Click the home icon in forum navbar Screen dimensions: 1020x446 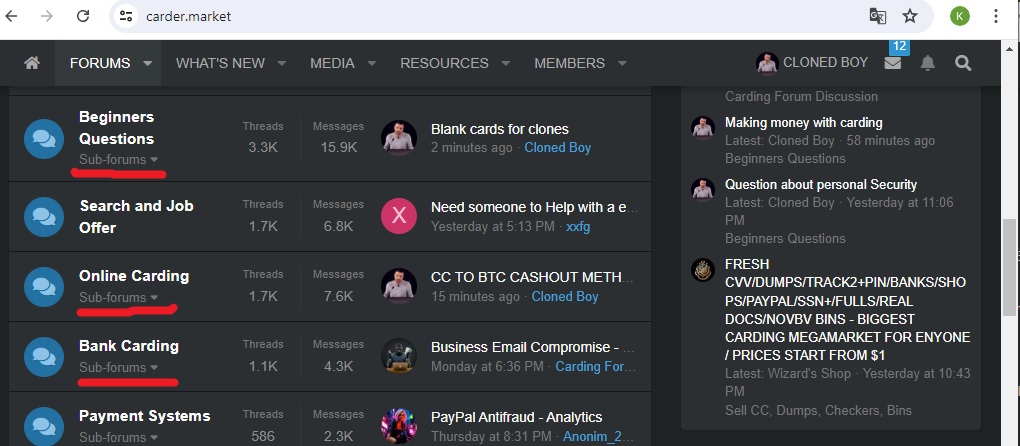(x=32, y=63)
